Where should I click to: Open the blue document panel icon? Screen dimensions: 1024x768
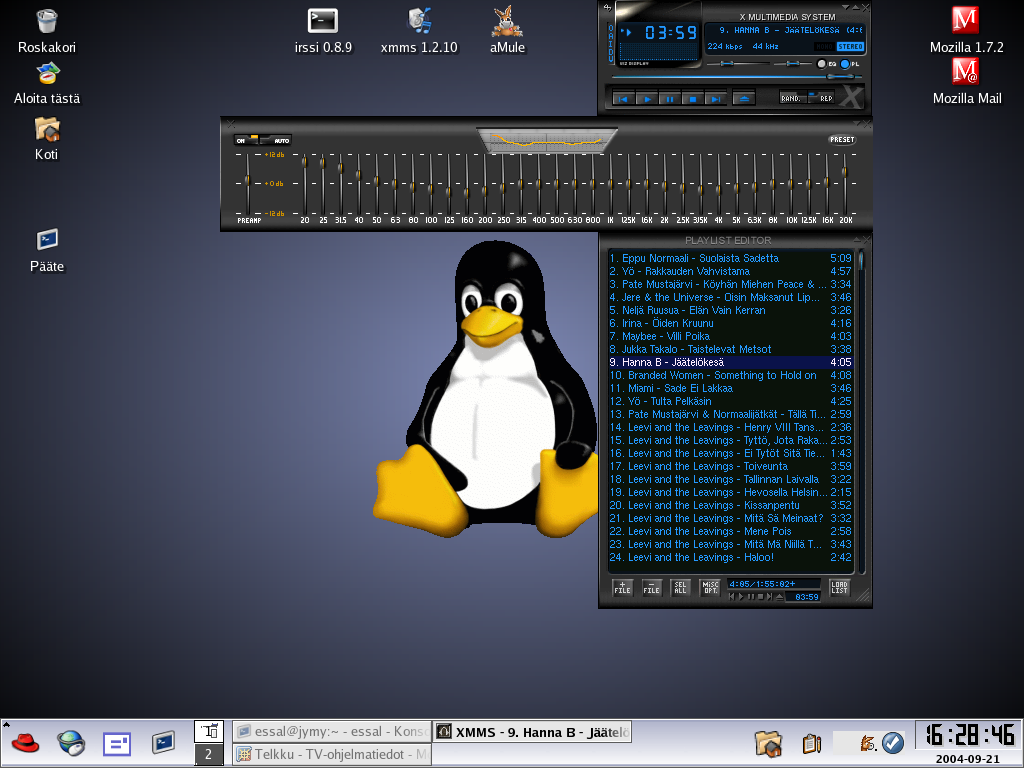pyautogui.click(x=117, y=743)
